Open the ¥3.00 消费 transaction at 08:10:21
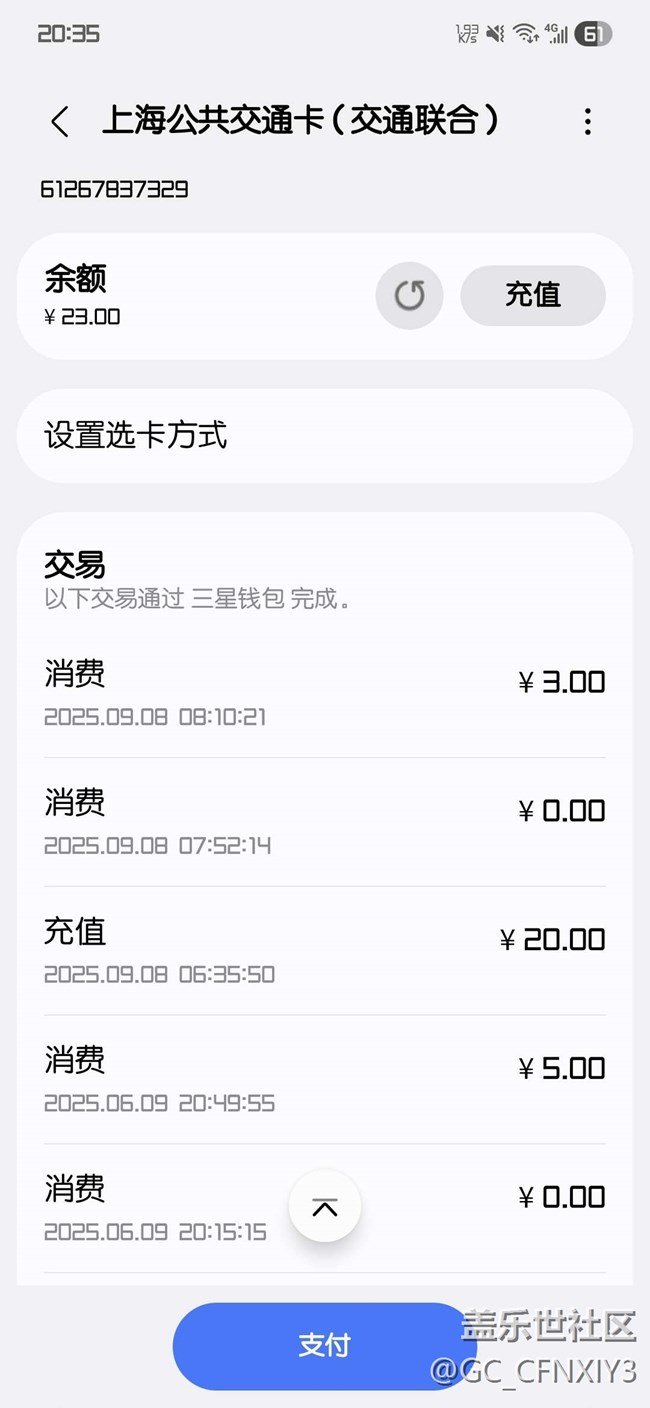Screen dimensions: 650x1408 pyautogui.click(x=324, y=693)
